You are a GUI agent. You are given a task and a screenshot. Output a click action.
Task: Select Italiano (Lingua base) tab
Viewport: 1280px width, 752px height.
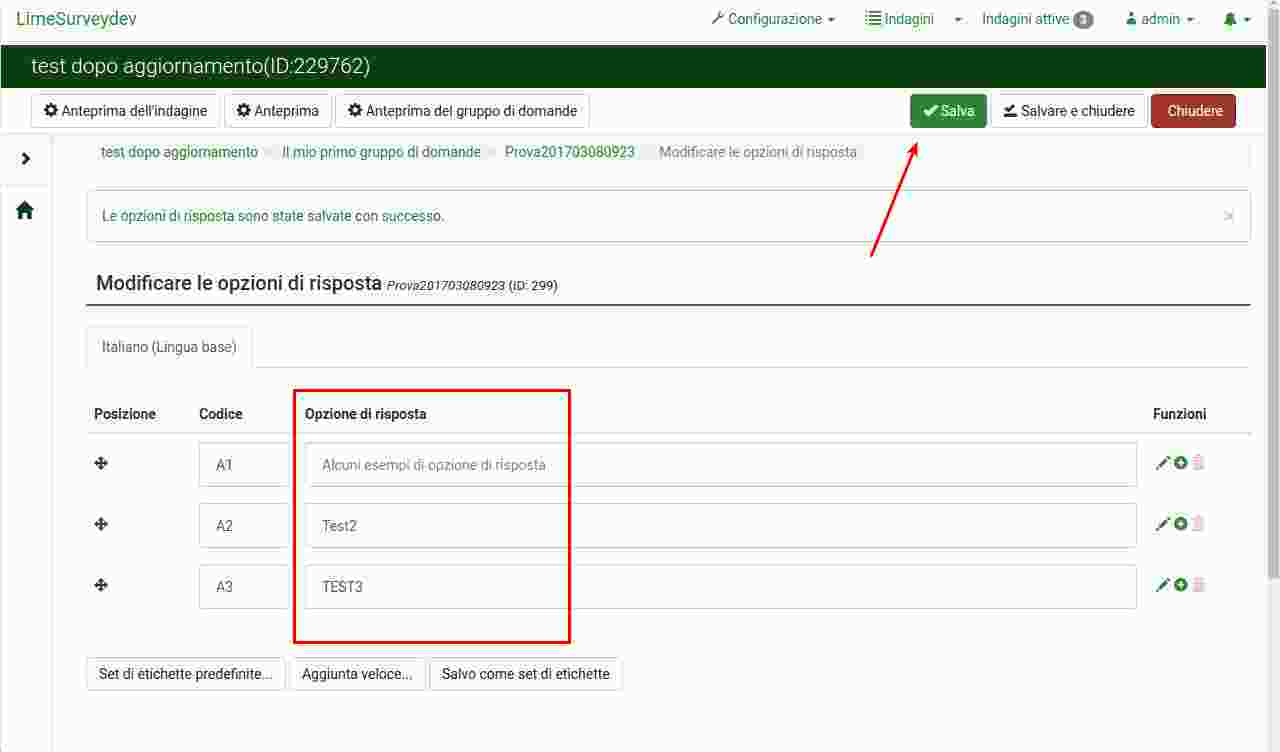click(x=169, y=347)
